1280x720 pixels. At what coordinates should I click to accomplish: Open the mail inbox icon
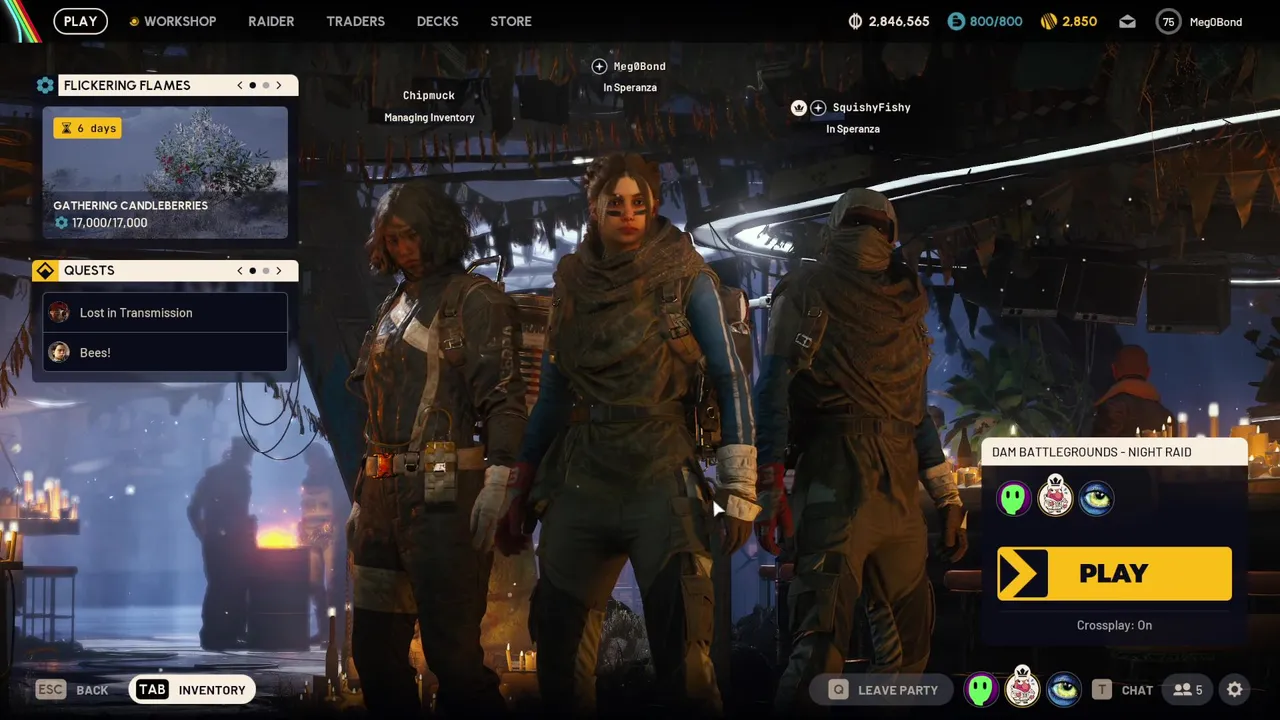click(1127, 21)
